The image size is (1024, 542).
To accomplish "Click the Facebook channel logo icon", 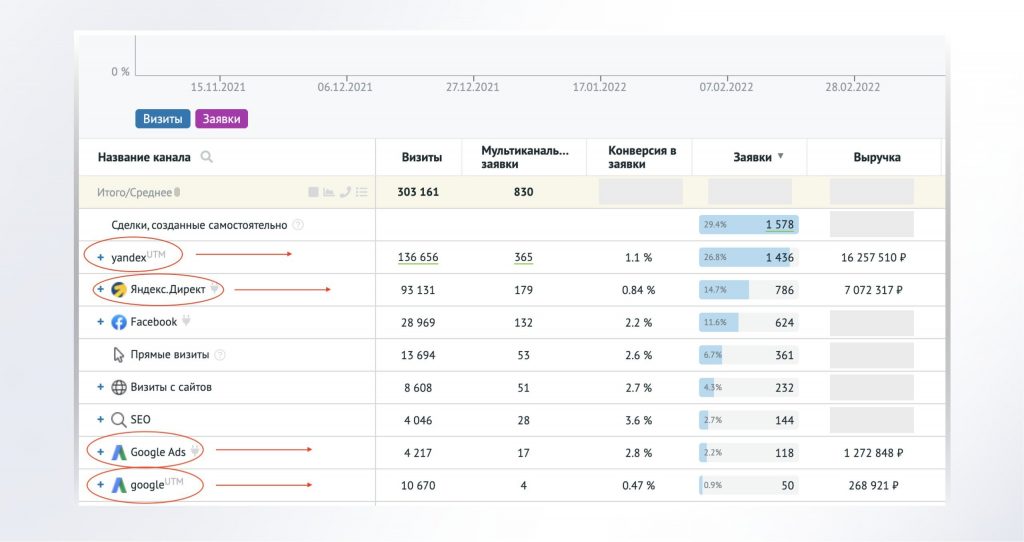I will [119, 322].
